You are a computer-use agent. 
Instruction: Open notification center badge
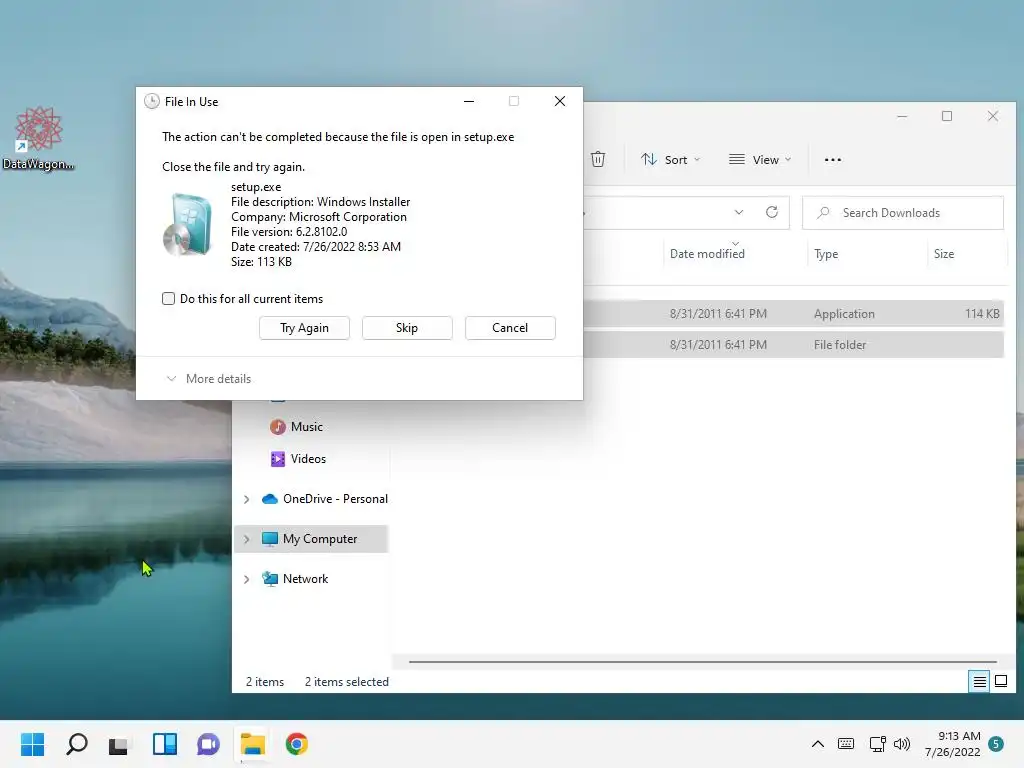997,744
